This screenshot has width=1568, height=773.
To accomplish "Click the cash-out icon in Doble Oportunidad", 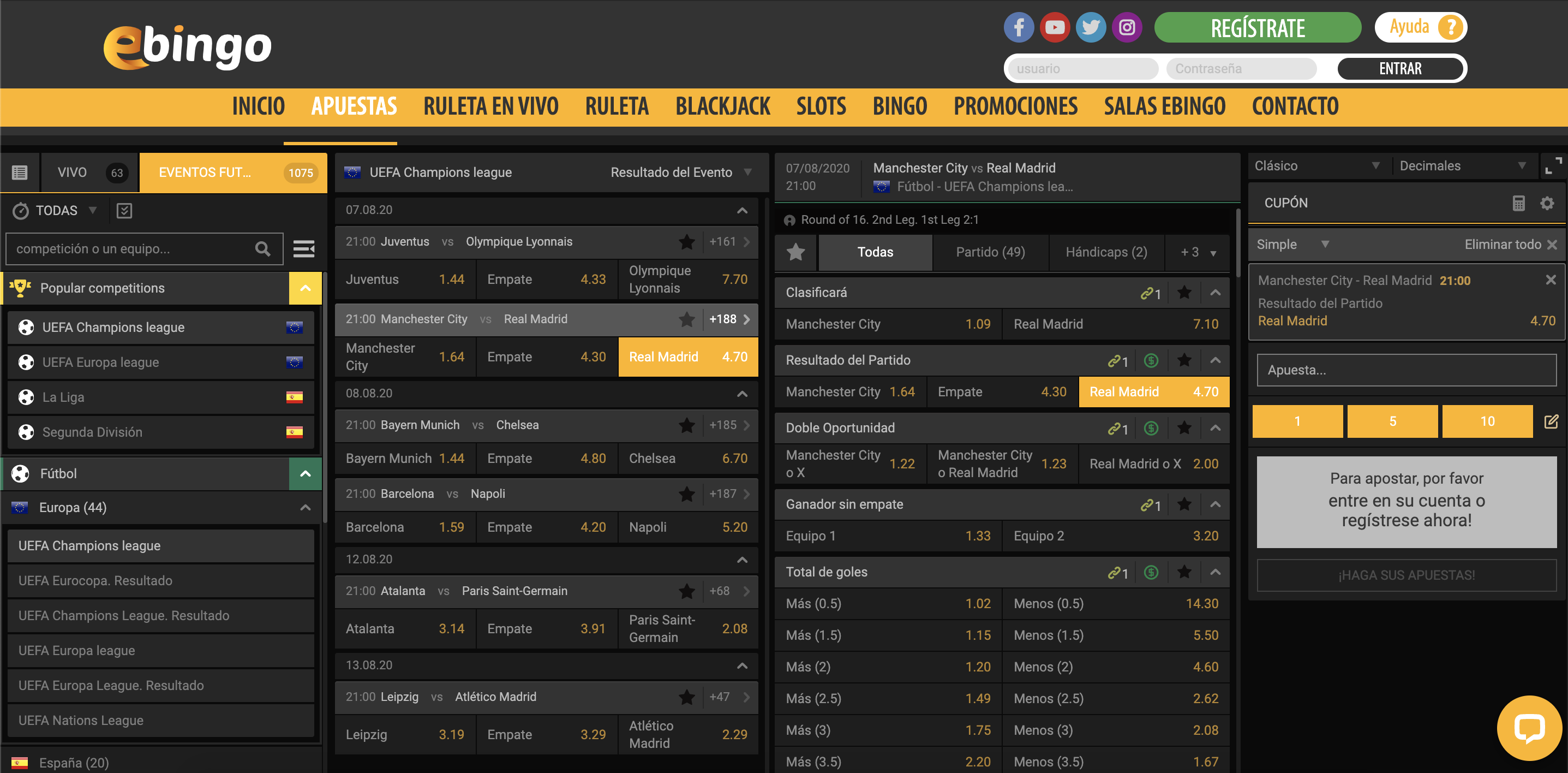I will click(x=1151, y=428).
